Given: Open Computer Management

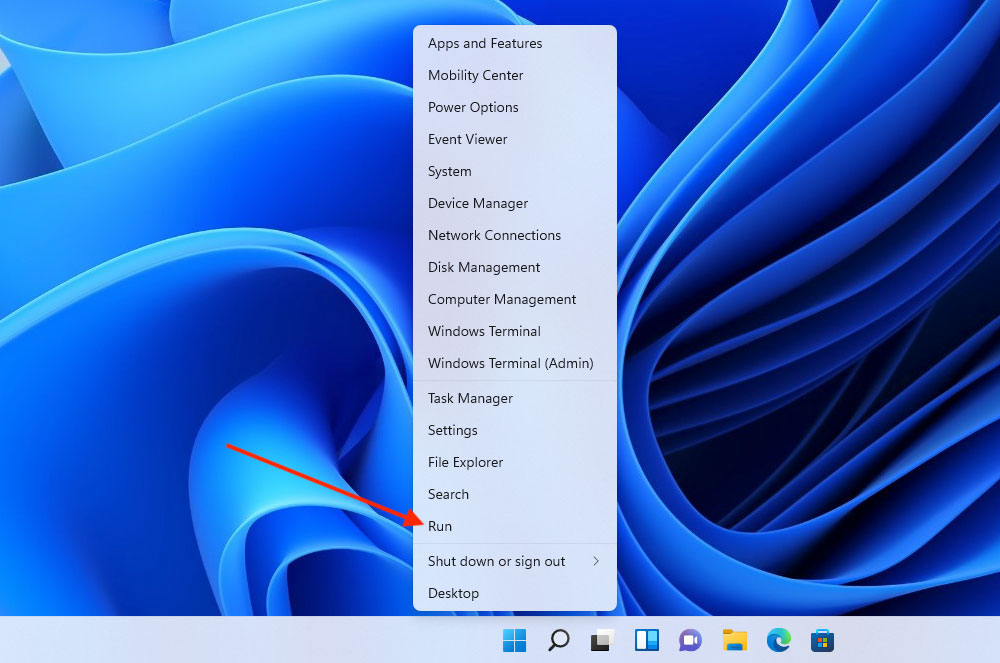Looking at the screenshot, I should [x=502, y=299].
